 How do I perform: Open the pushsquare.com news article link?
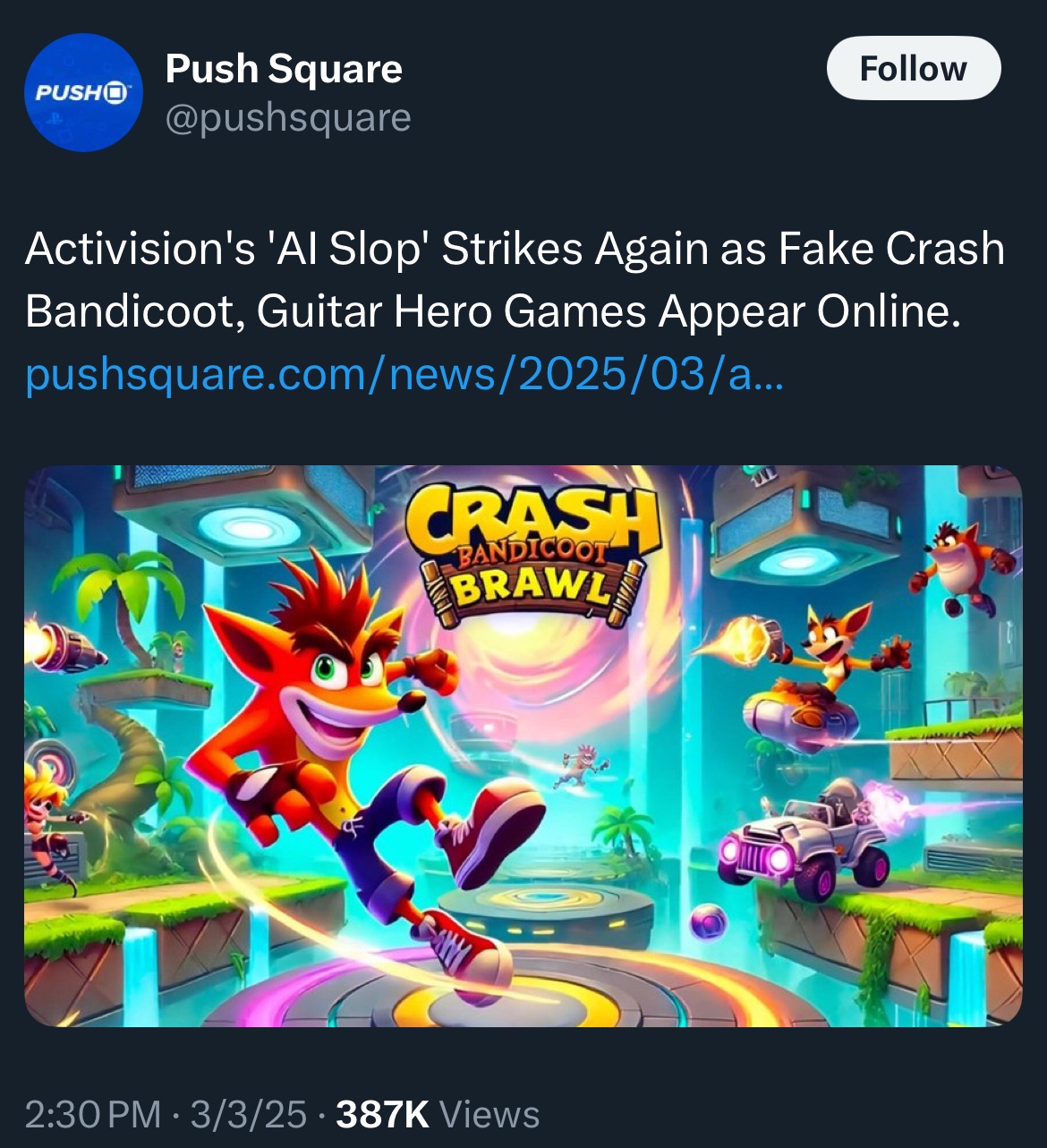(x=404, y=374)
